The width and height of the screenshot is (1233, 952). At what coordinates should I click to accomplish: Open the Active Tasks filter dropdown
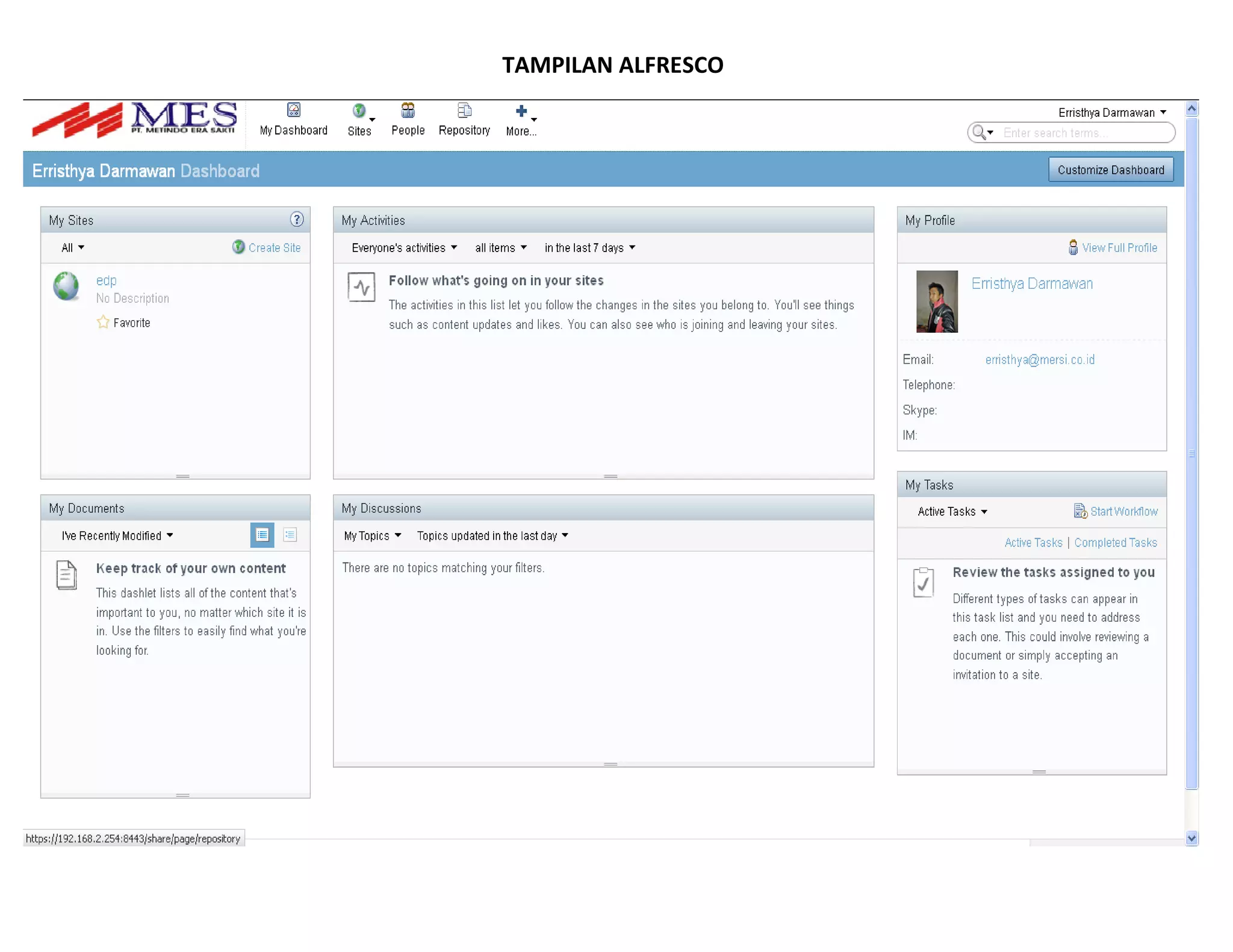(952, 512)
